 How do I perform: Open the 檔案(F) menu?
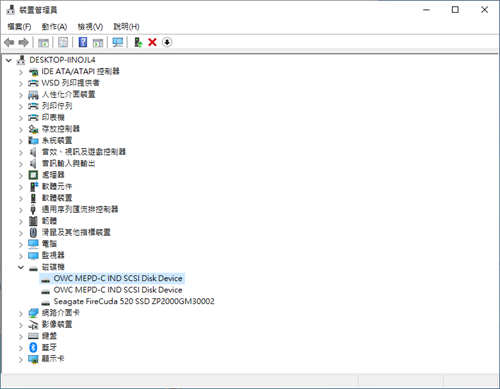19,27
